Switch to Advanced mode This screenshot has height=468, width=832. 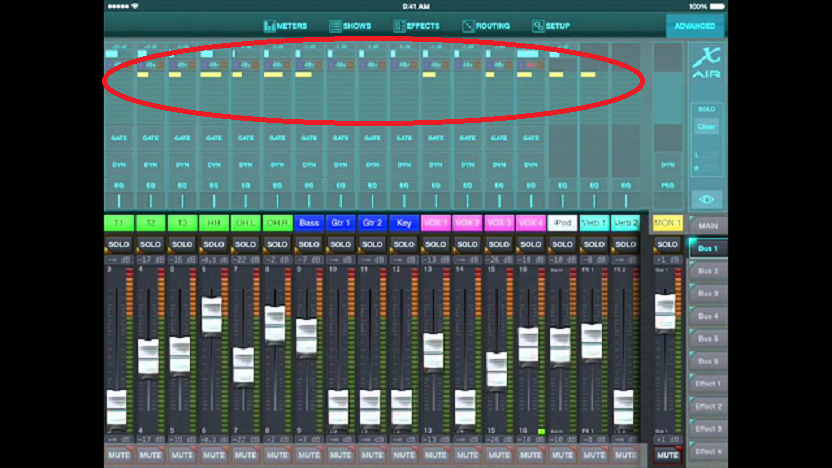coord(695,26)
